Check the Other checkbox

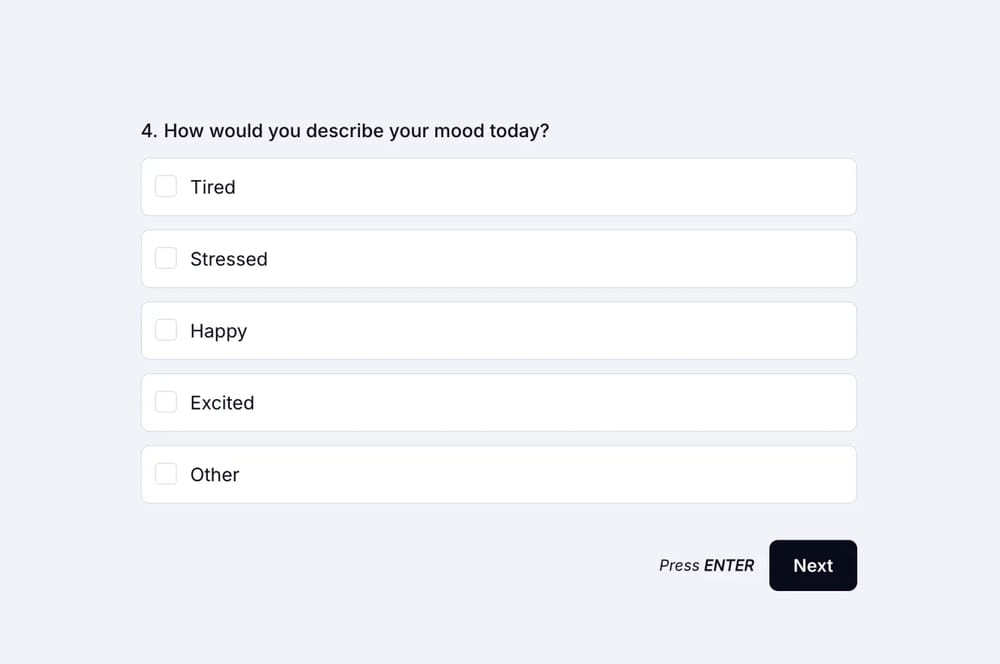[166, 474]
